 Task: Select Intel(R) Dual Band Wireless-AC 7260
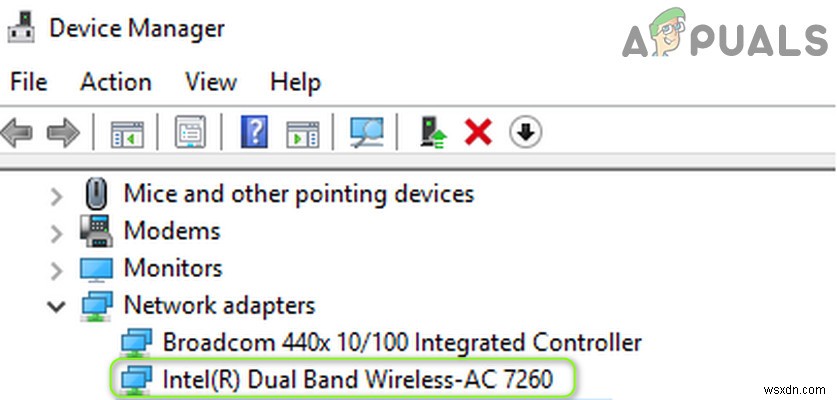click(356, 379)
